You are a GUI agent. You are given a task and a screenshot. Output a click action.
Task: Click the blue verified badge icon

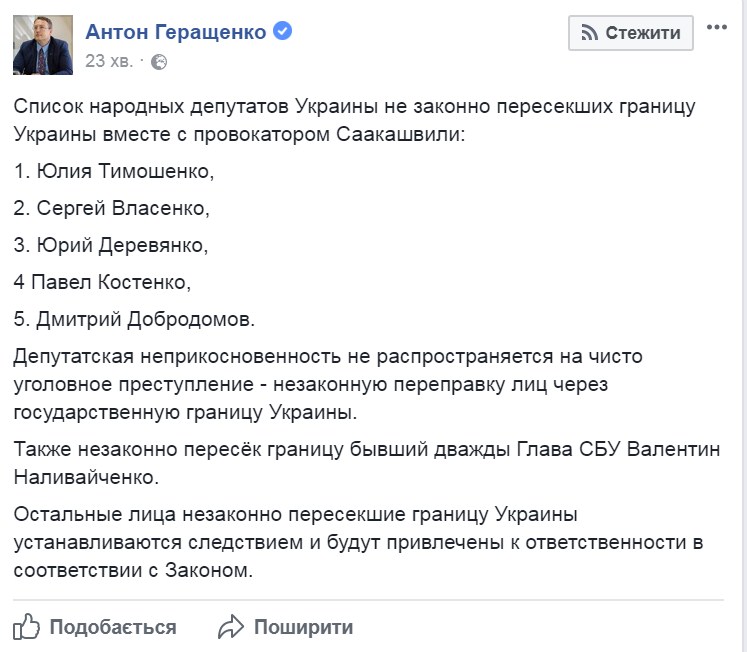[283, 31]
